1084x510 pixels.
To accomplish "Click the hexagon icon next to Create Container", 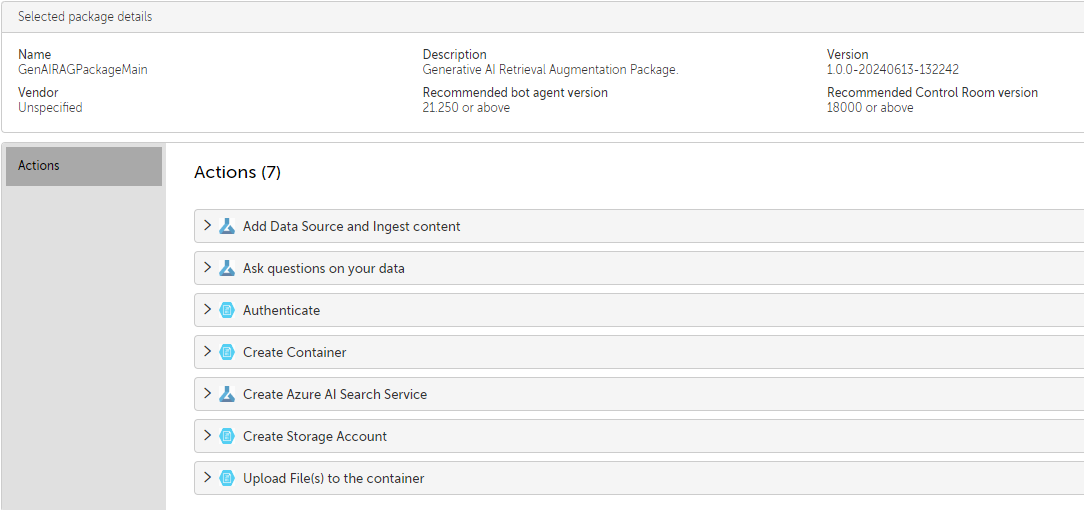I will [x=226, y=352].
